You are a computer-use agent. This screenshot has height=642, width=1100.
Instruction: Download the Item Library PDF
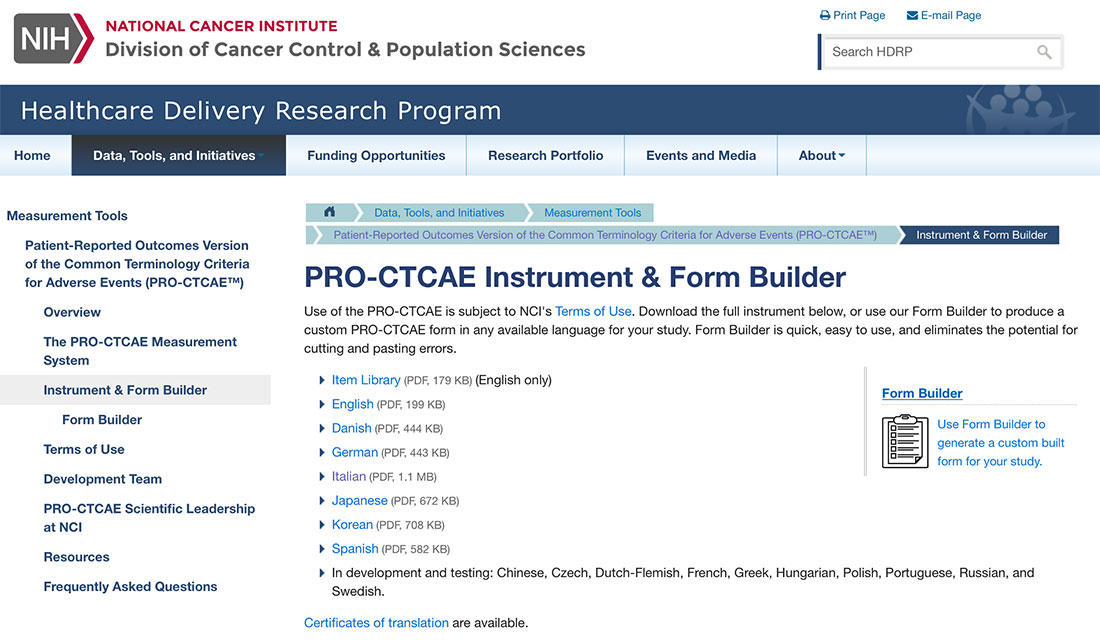[x=366, y=380]
